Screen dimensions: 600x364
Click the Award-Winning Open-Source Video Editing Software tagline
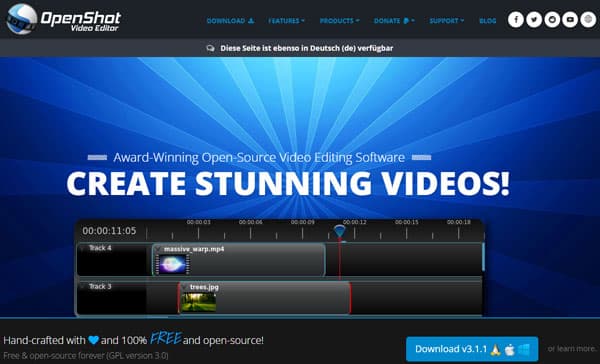pyautogui.click(x=259, y=157)
